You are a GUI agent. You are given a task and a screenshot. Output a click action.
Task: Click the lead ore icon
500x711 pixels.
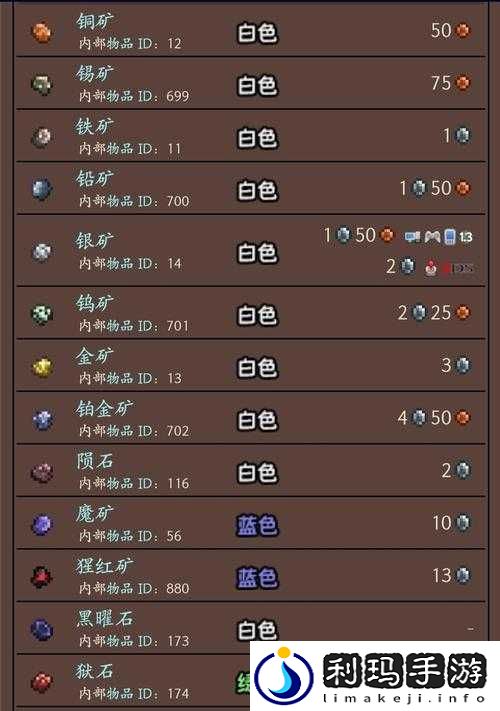tap(42, 189)
